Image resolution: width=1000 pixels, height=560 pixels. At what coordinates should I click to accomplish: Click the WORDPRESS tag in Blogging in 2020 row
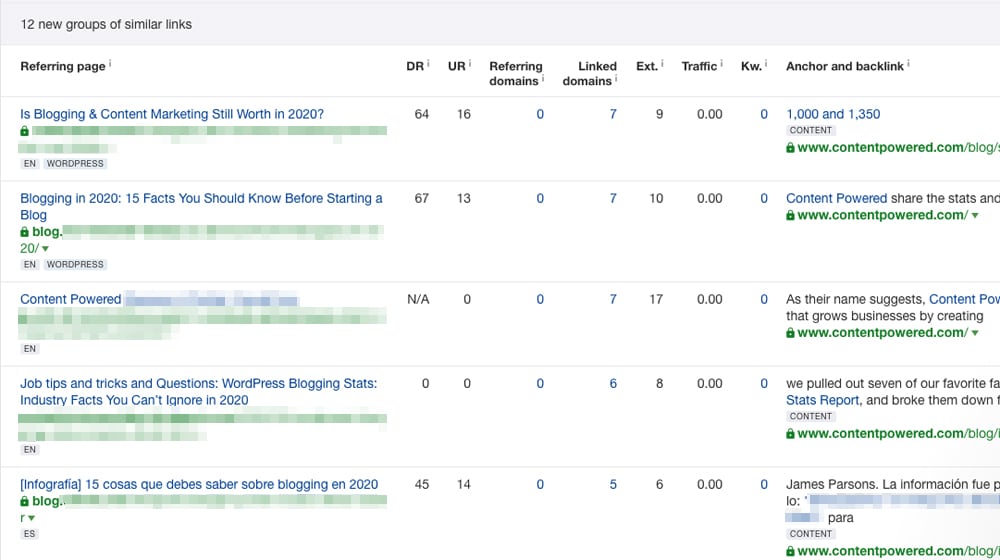75,264
